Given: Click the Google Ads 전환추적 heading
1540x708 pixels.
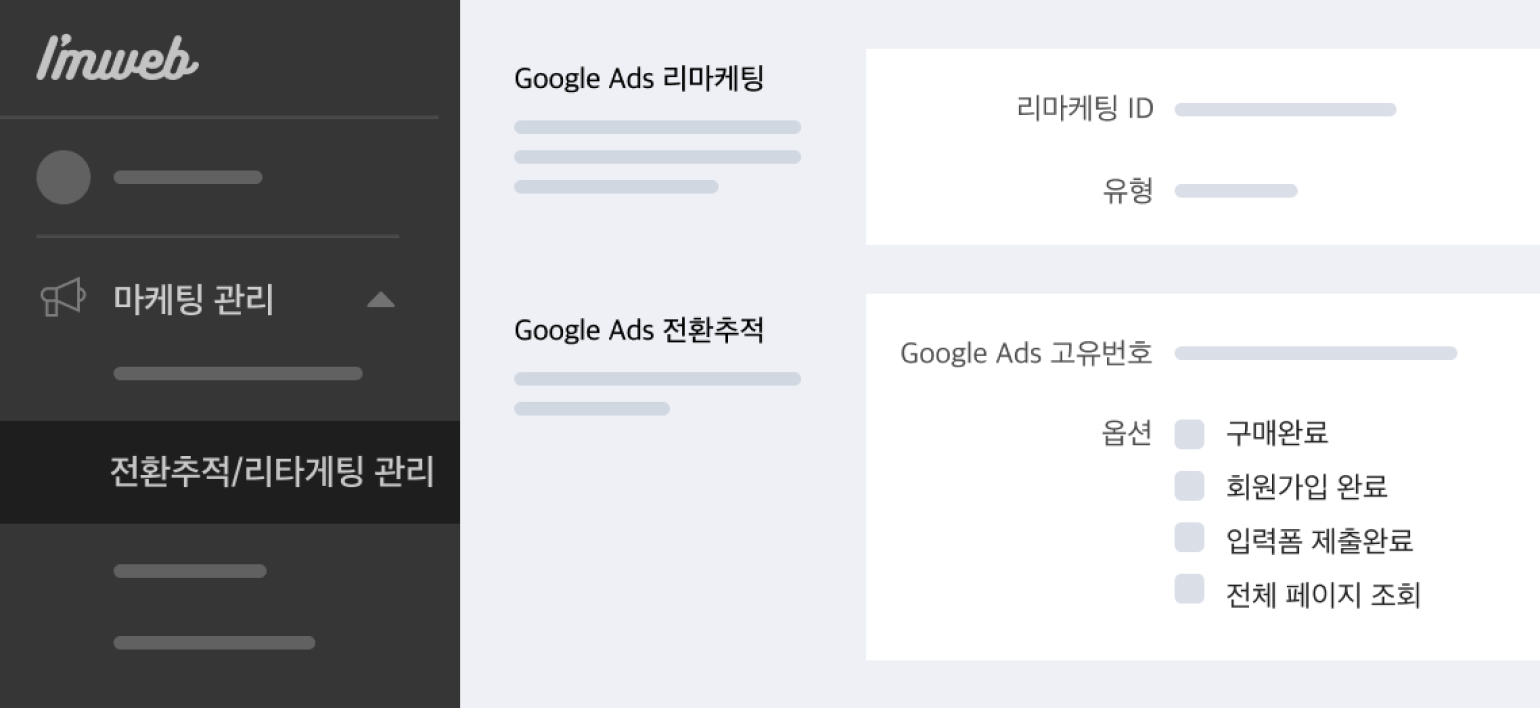Looking at the screenshot, I should coord(639,330).
